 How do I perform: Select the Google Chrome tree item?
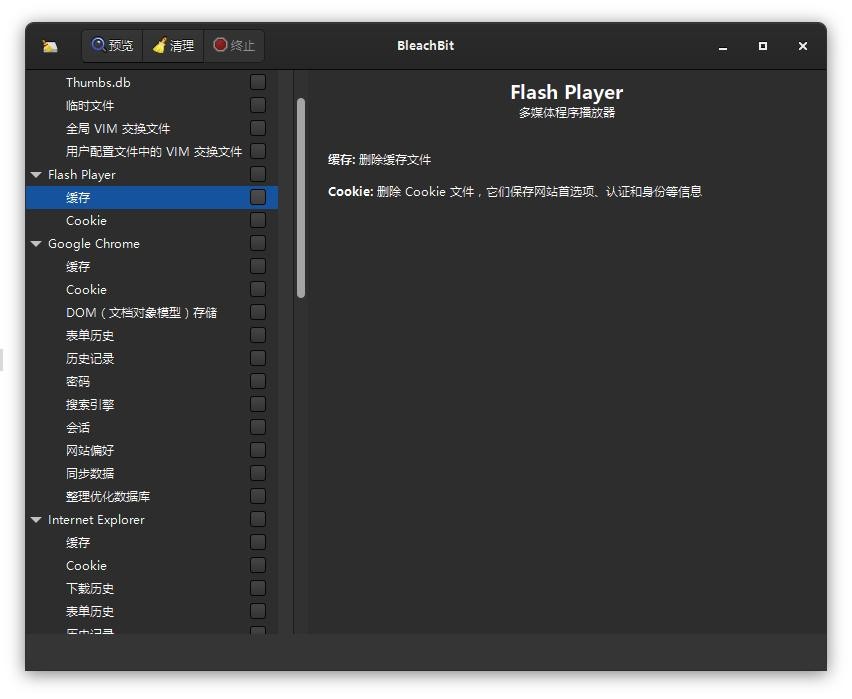tap(152, 244)
